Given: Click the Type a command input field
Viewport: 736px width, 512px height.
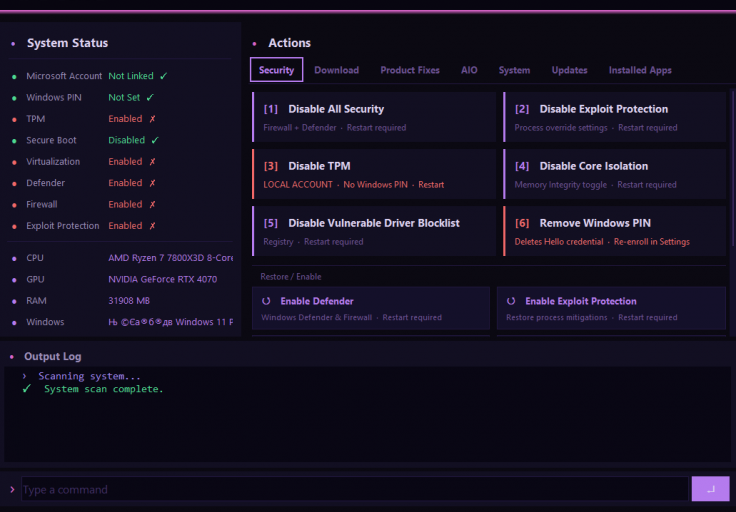Looking at the screenshot, I should coord(355,489).
